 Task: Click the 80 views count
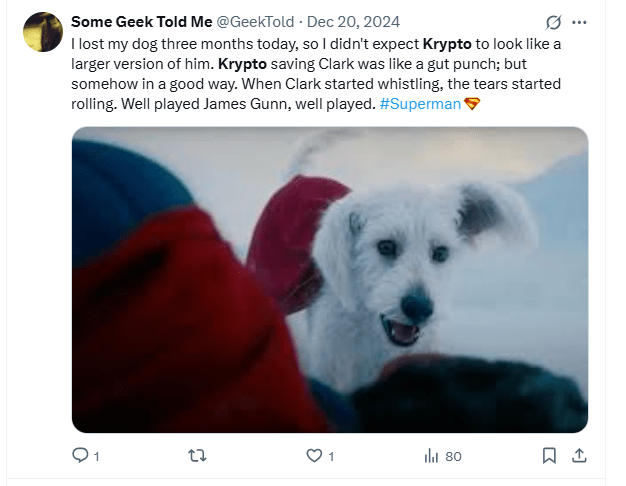453,457
